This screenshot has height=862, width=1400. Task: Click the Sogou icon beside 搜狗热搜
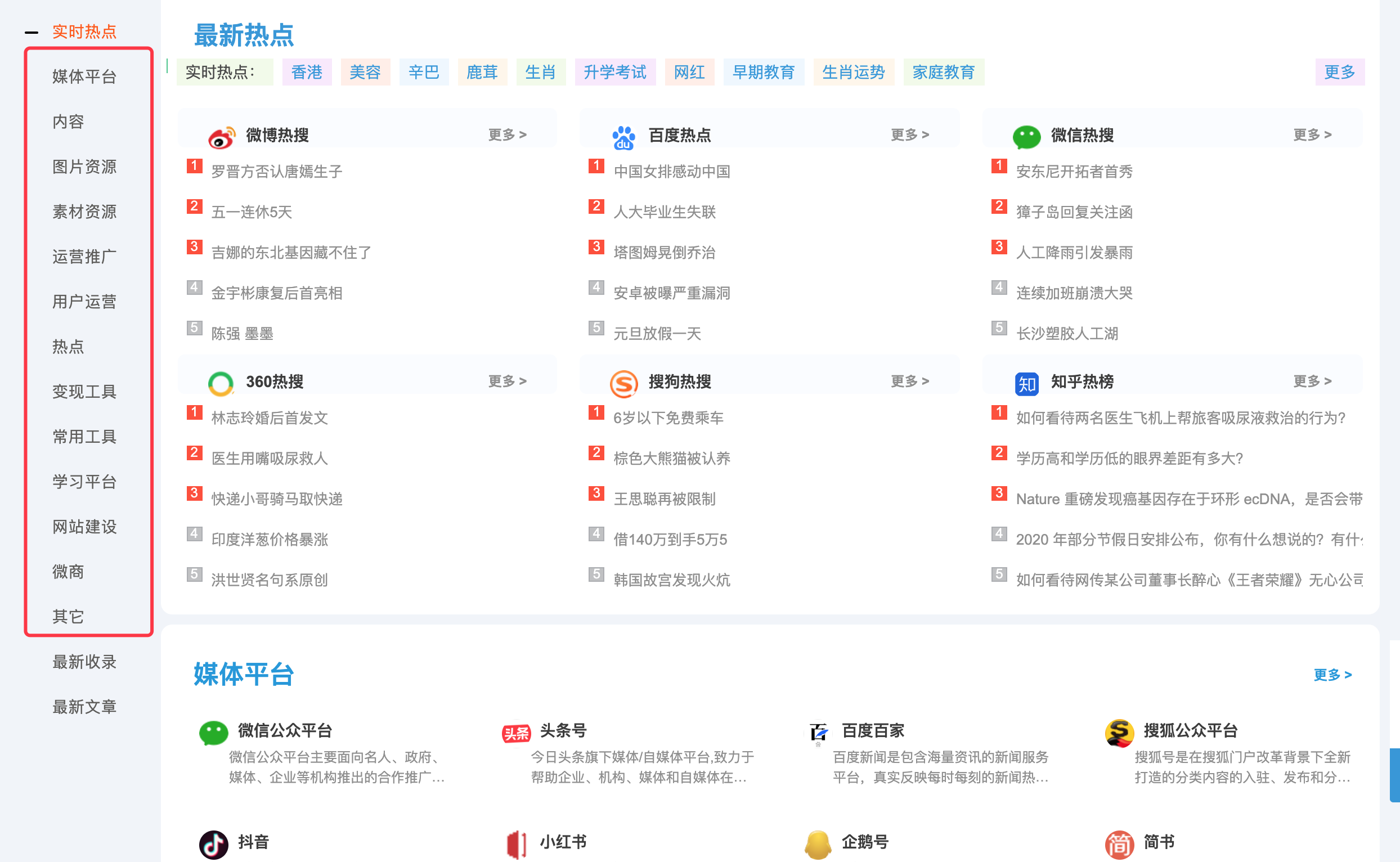pyautogui.click(x=623, y=384)
